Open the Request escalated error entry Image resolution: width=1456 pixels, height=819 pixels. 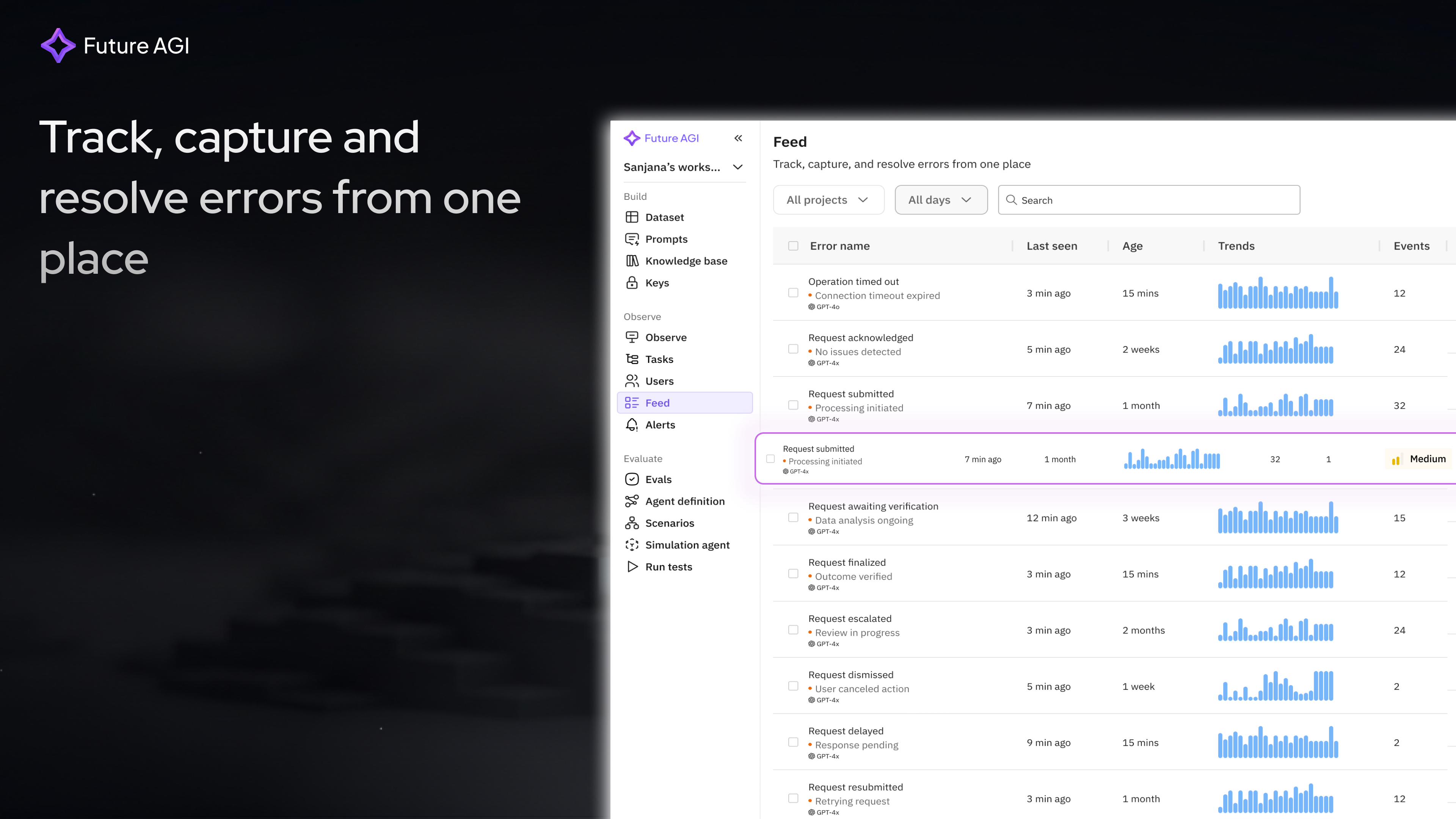pyautogui.click(x=849, y=619)
